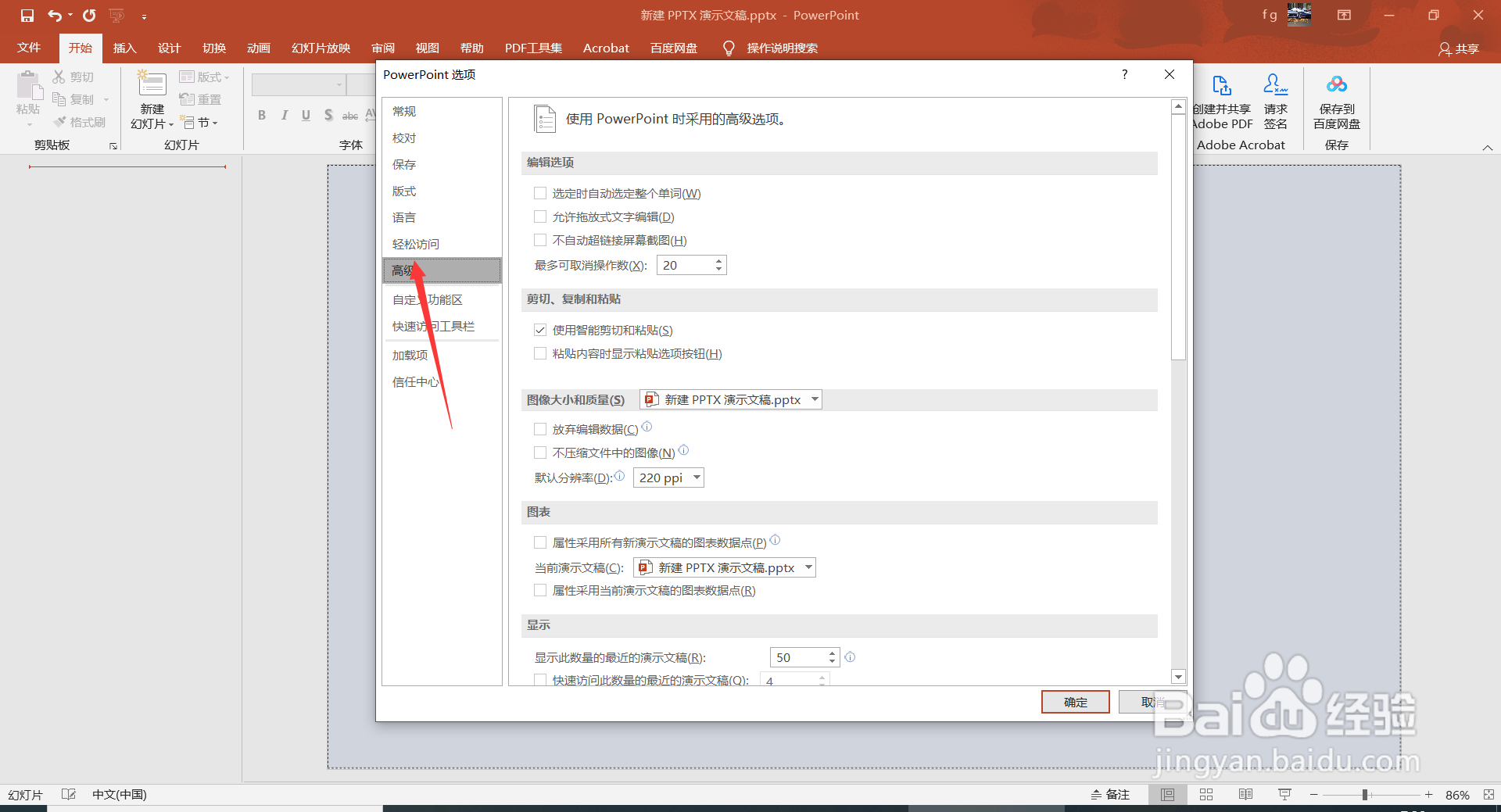
Task: Click 重置 reset button in ribbon
Action: (x=201, y=99)
